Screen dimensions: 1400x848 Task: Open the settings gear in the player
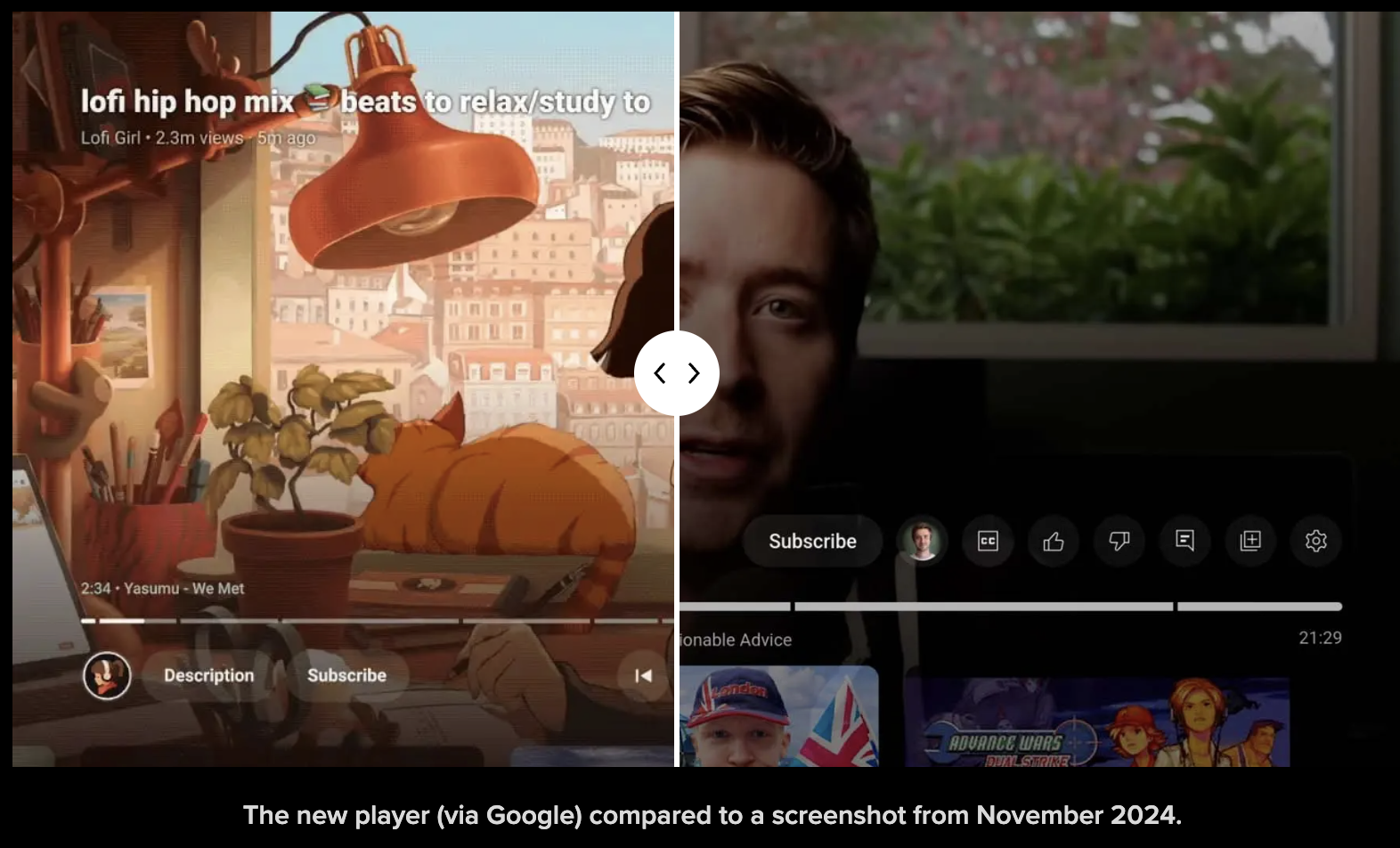tap(1315, 541)
